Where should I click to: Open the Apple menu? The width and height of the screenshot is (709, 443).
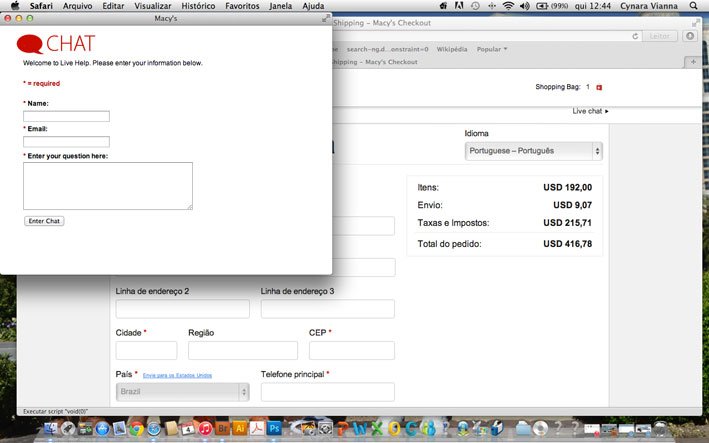[x=15, y=5]
